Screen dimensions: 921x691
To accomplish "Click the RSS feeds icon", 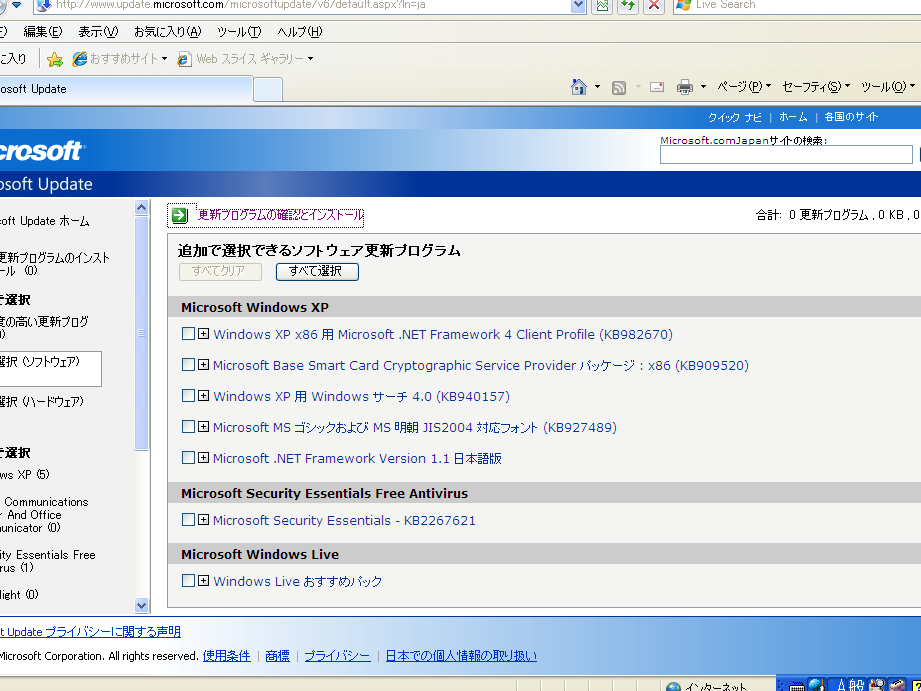I will pyautogui.click(x=619, y=88).
